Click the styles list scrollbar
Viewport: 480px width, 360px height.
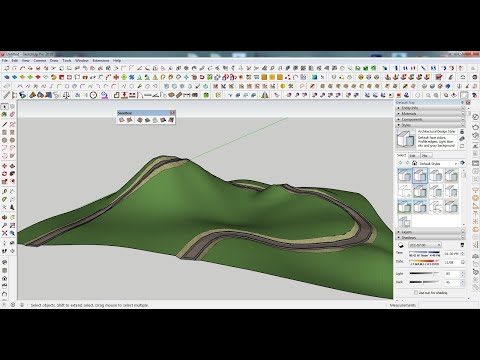tap(463, 197)
